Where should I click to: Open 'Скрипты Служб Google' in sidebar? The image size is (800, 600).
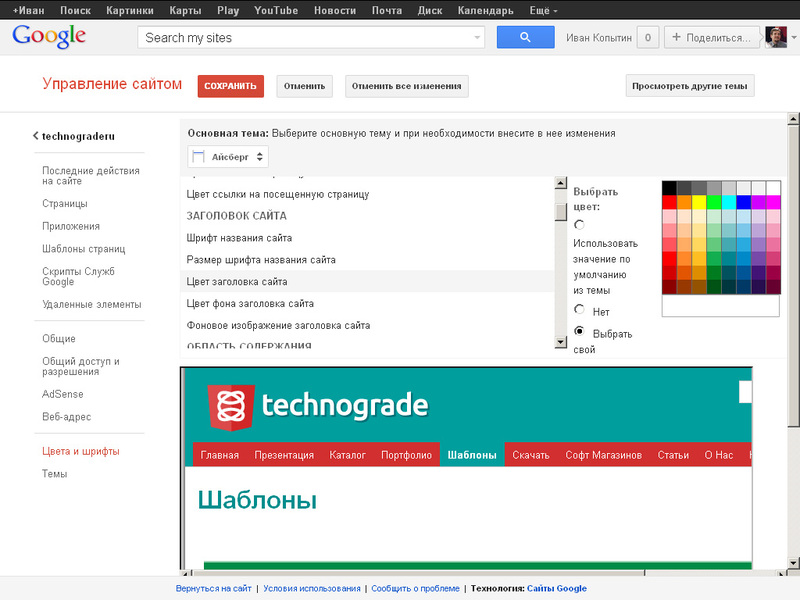[x=79, y=276]
